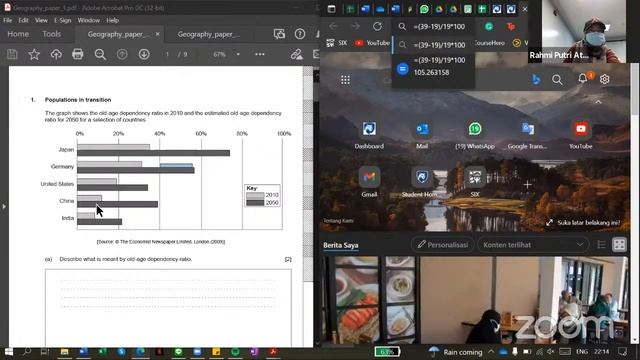Close the first Geography_paper tab
The image size is (640, 360).
click(158, 34)
